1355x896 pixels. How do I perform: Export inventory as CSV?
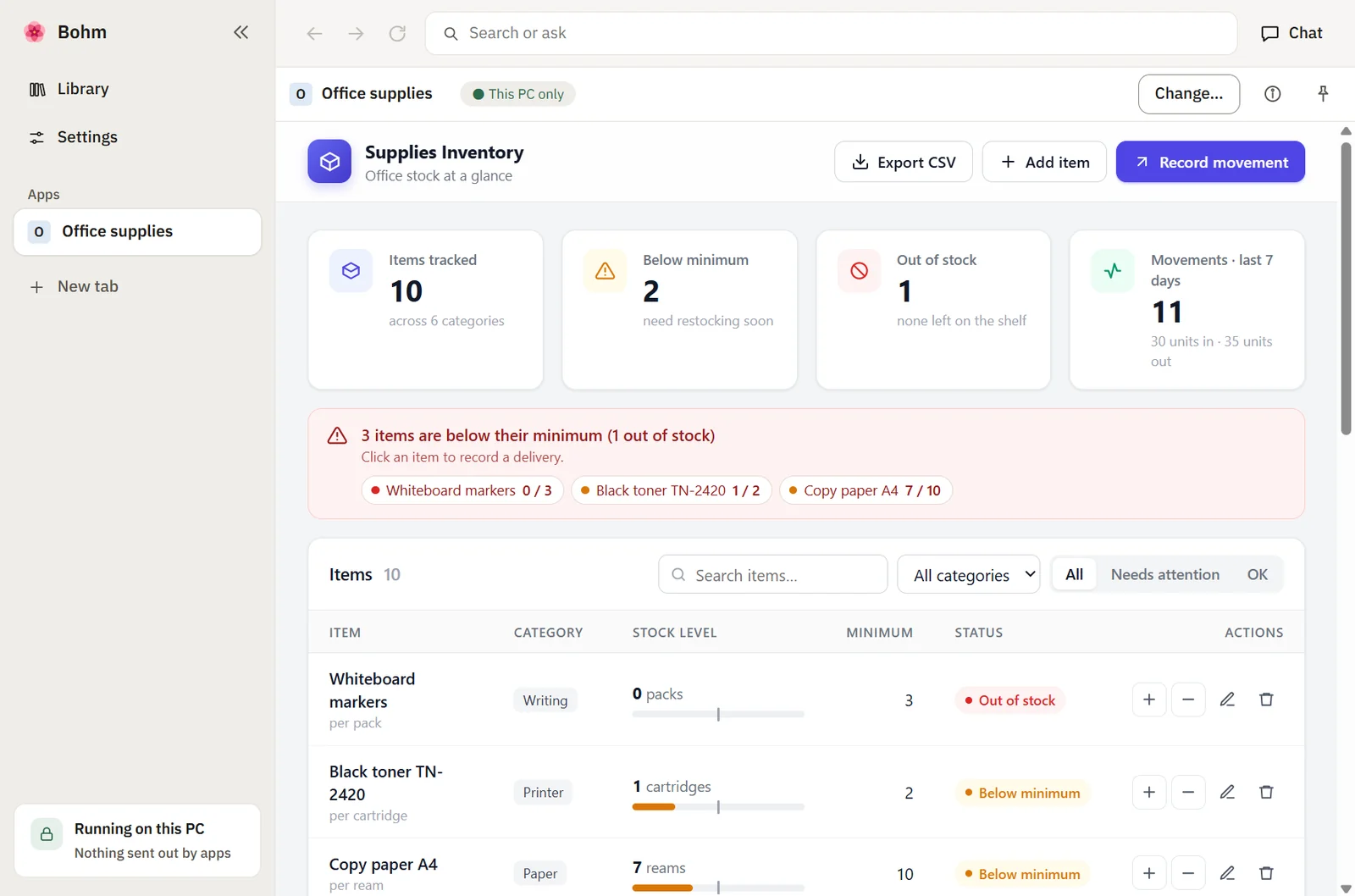click(903, 162)
